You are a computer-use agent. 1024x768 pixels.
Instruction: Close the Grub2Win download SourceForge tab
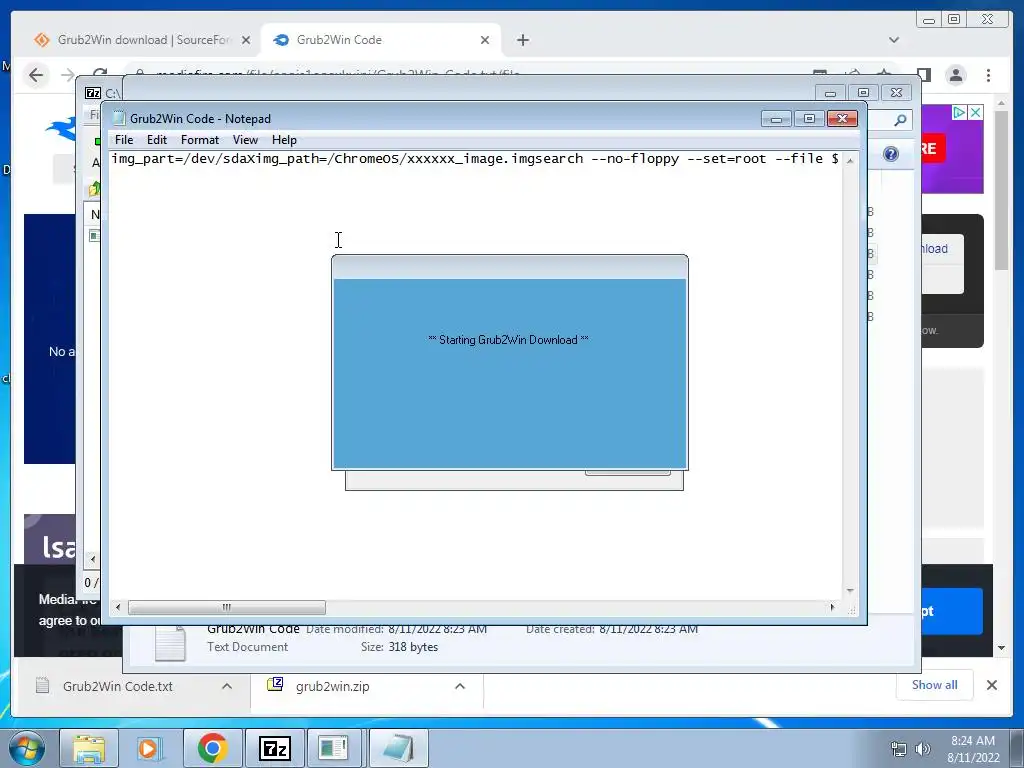[x=246, y=40]
